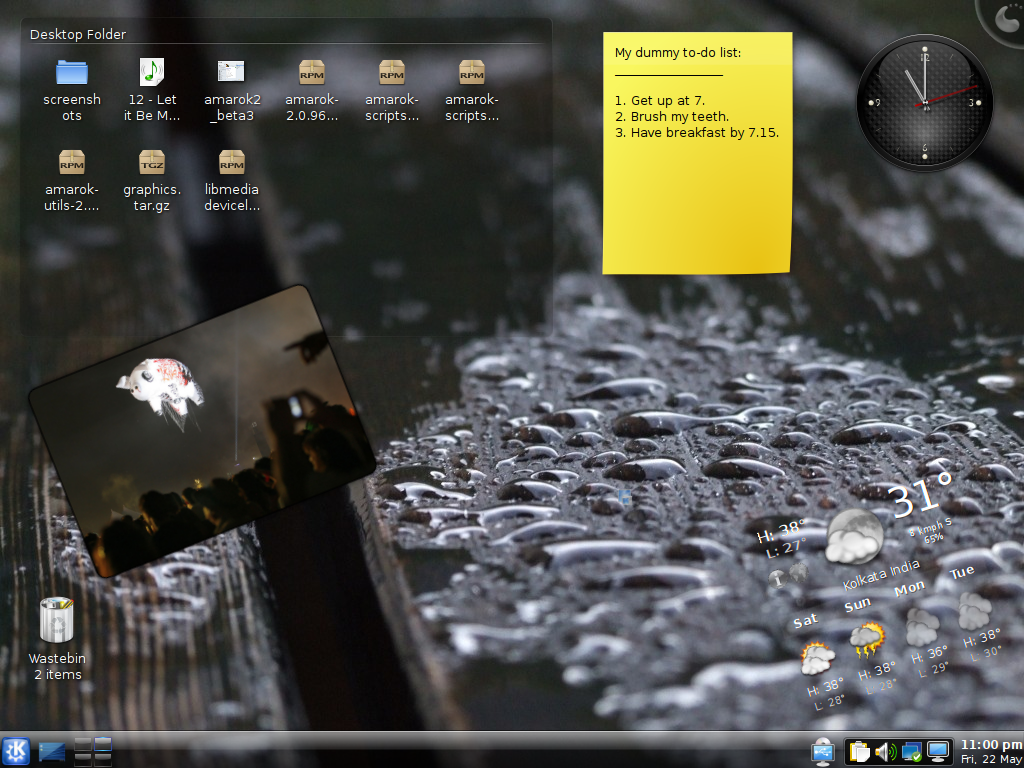Select the graphics.tar.gz archive
This screenshot has width=1024, height=768.
[152, 162]
